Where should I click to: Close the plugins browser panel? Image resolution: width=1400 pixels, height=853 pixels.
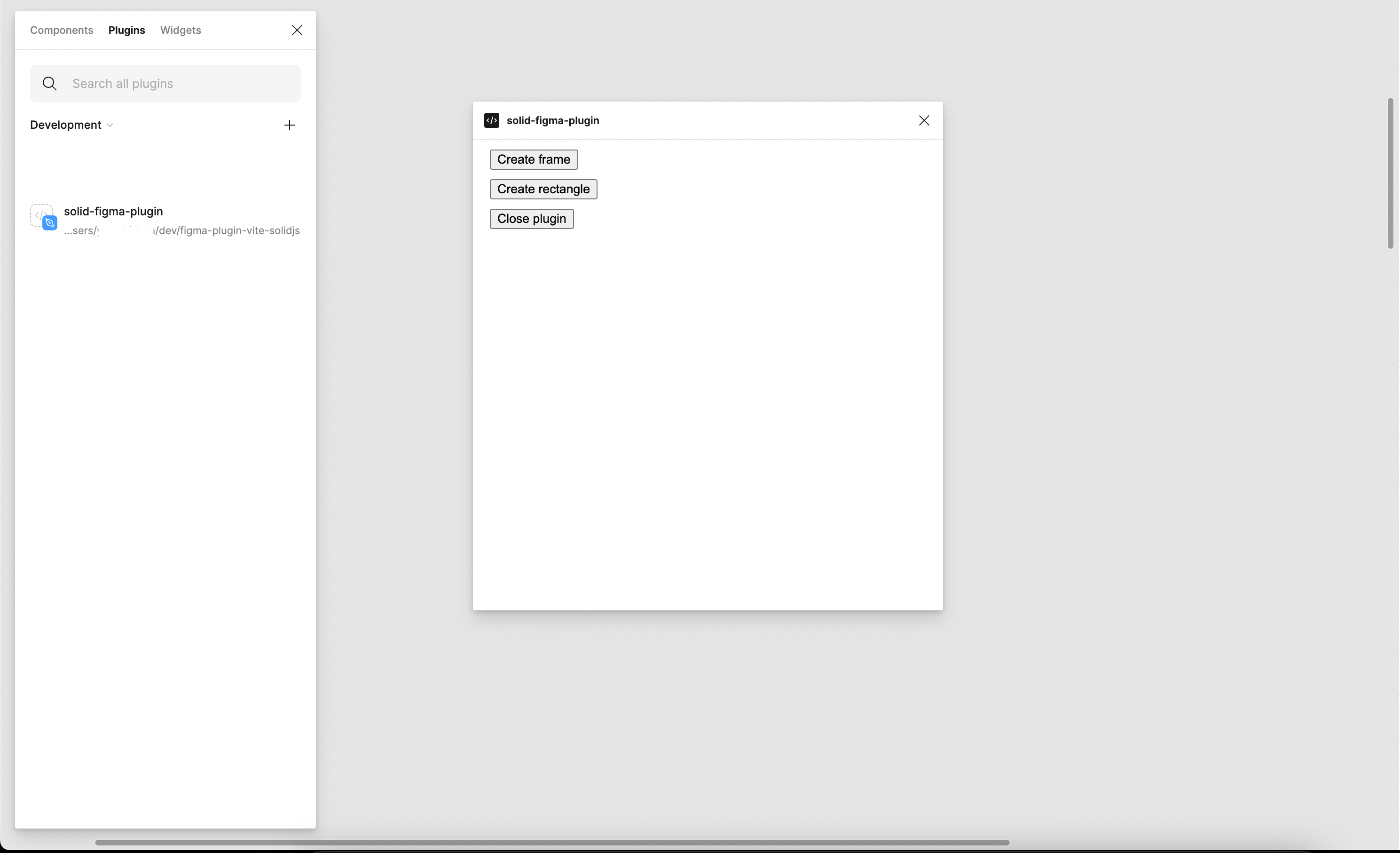(x=297, y=30)
